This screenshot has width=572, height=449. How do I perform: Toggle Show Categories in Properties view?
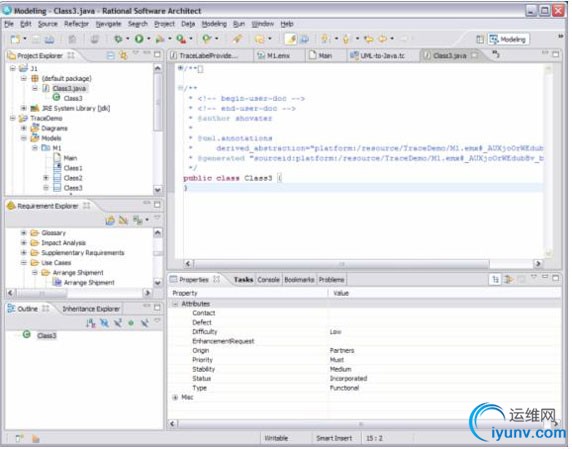click(x=495, y=280)
